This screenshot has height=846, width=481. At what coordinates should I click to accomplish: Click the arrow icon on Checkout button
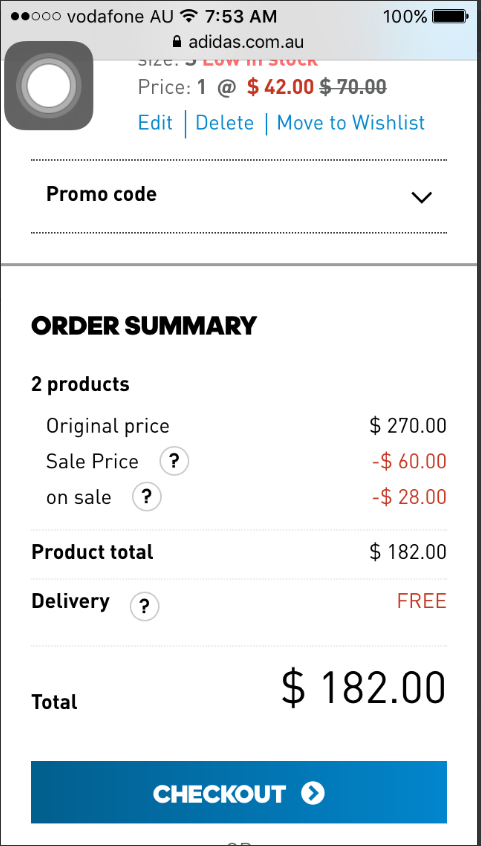tap(313, 793)
